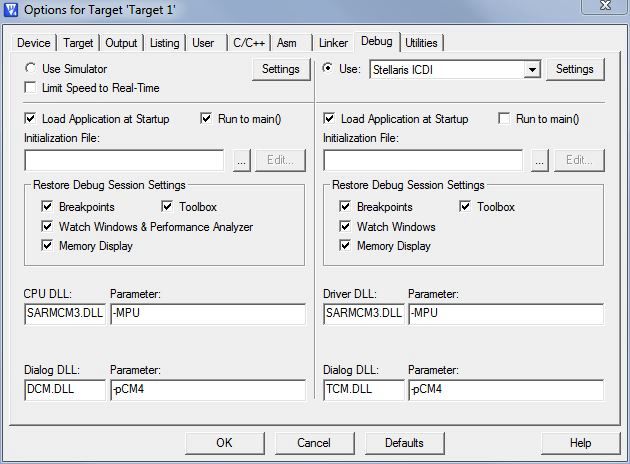Switch to the Utilities tab
The height and width of the screenshot is (464, 630).
(421, 43)
